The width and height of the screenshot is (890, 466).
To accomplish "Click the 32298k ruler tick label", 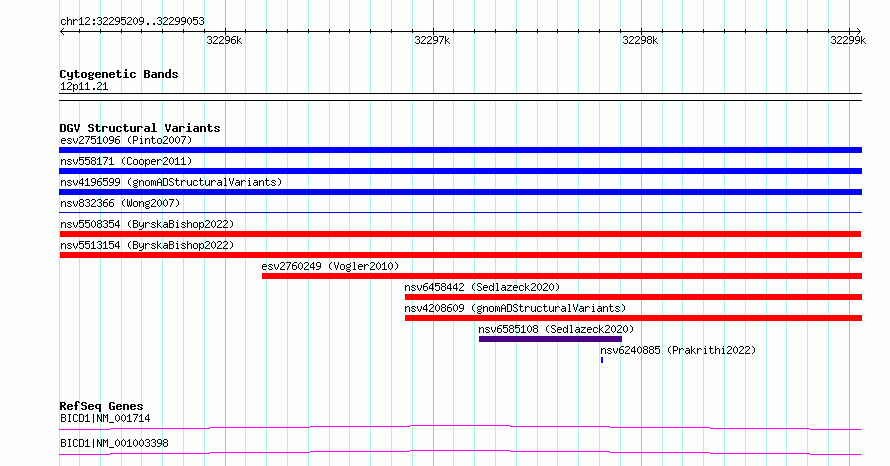I will coord(640,40).
